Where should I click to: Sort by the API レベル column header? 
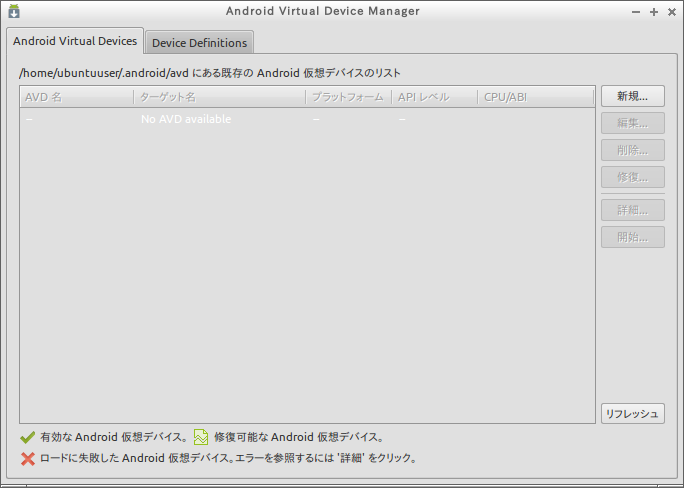coord(434,97)
